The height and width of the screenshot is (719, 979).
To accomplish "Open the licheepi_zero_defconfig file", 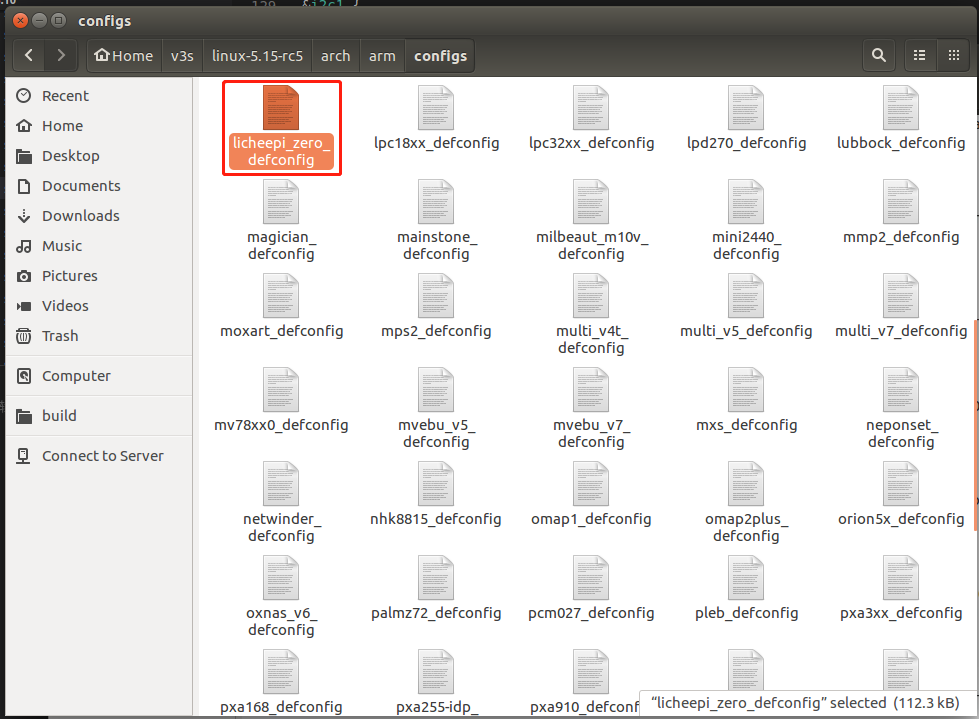I will (x=281, y=120).
